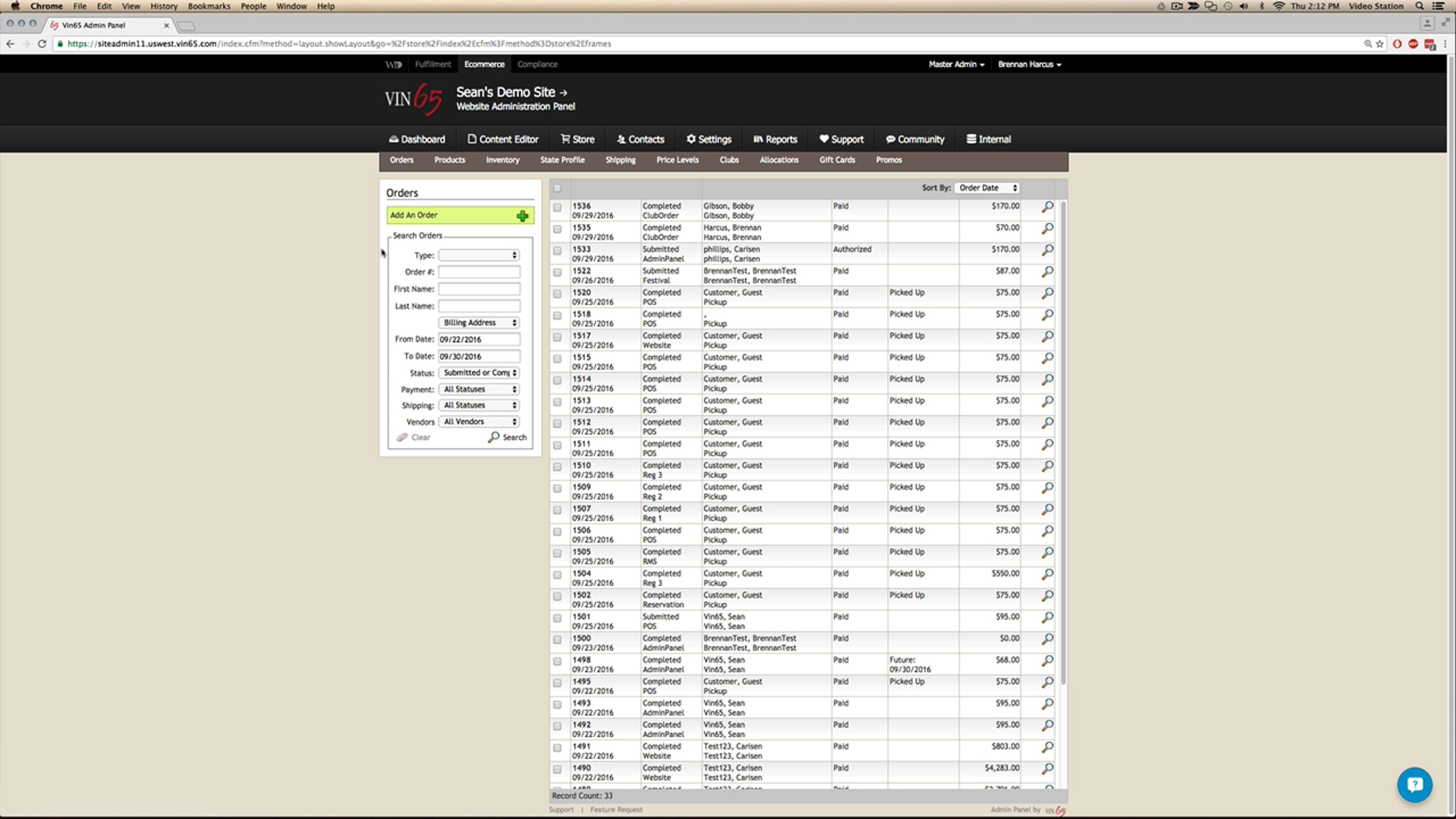1456x819 pixels.
Task: Go back using browser back arrow
Action: coord(10,44)
